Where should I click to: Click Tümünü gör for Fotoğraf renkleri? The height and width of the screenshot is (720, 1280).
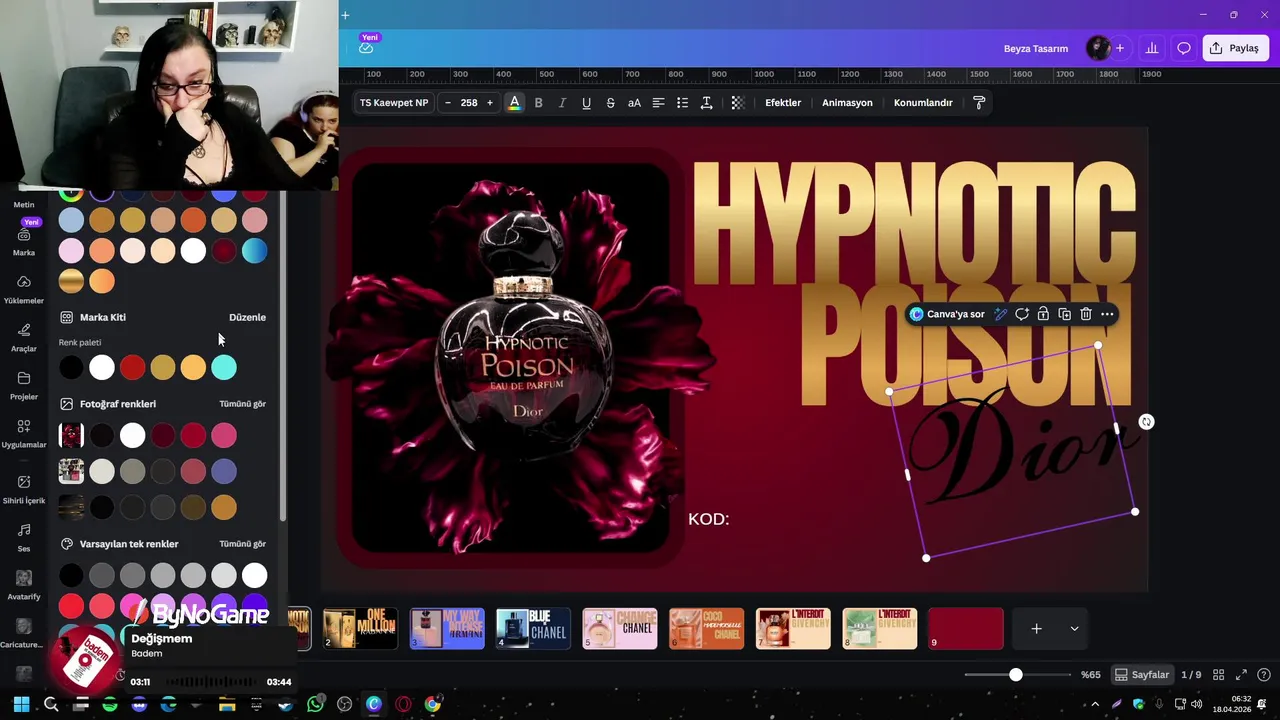(x=242, y=404)
